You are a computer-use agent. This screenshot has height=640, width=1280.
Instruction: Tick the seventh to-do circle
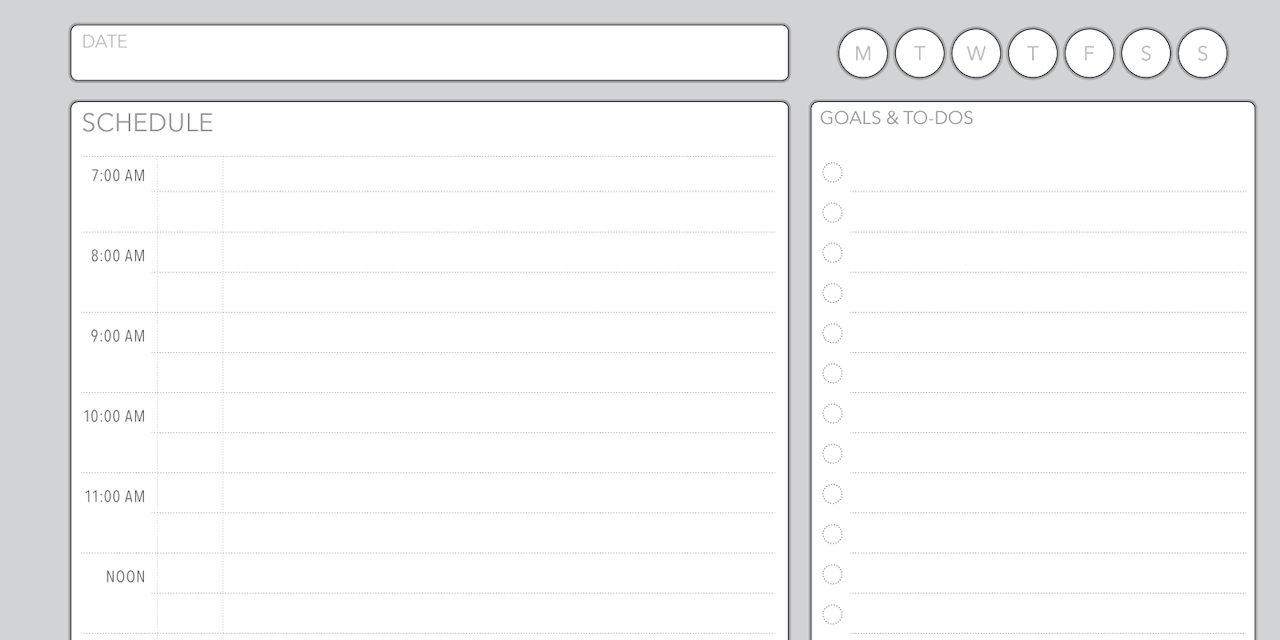832,413
